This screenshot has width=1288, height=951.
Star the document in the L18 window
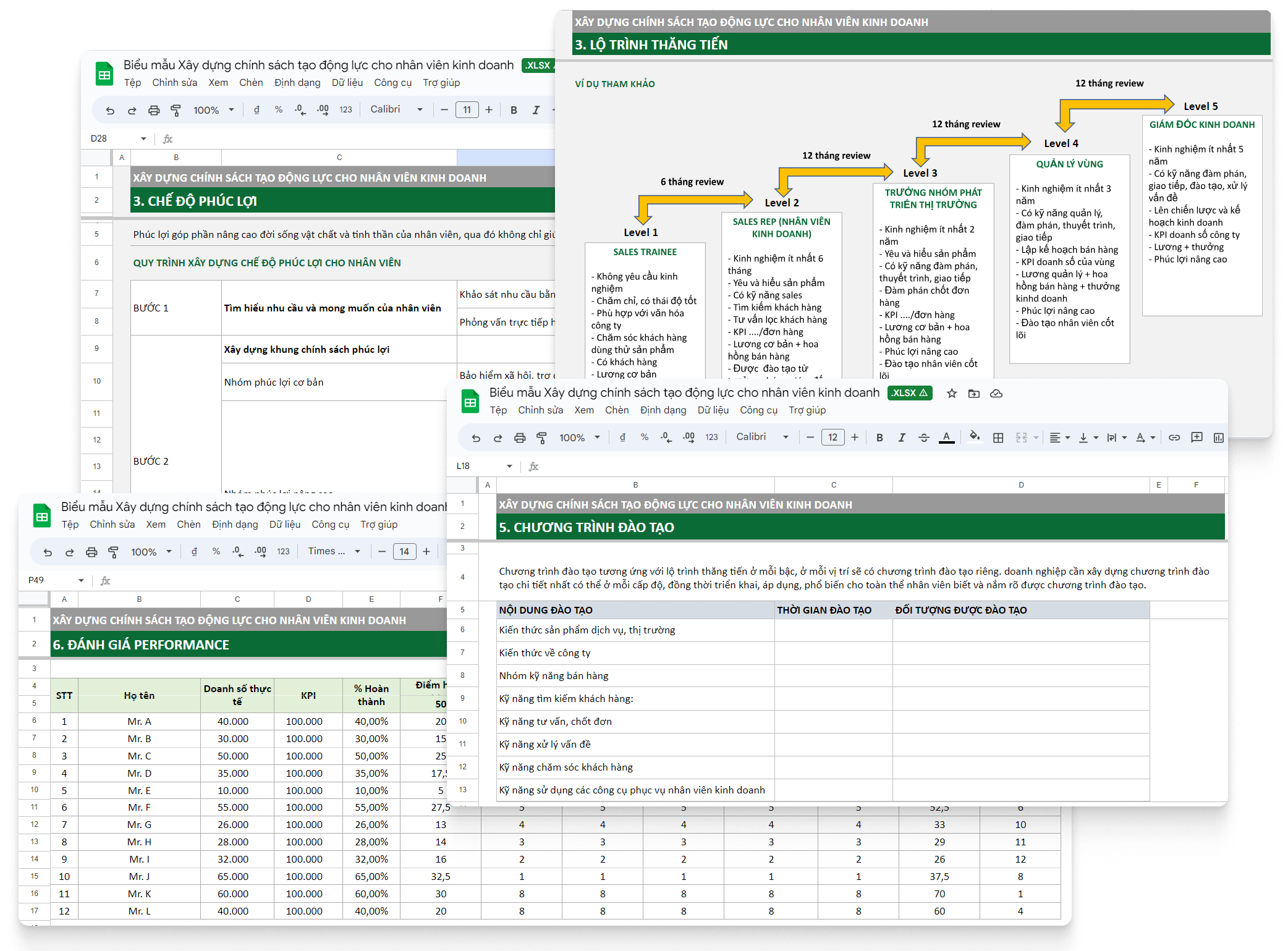pyautogui.click(x=952, y=394)
